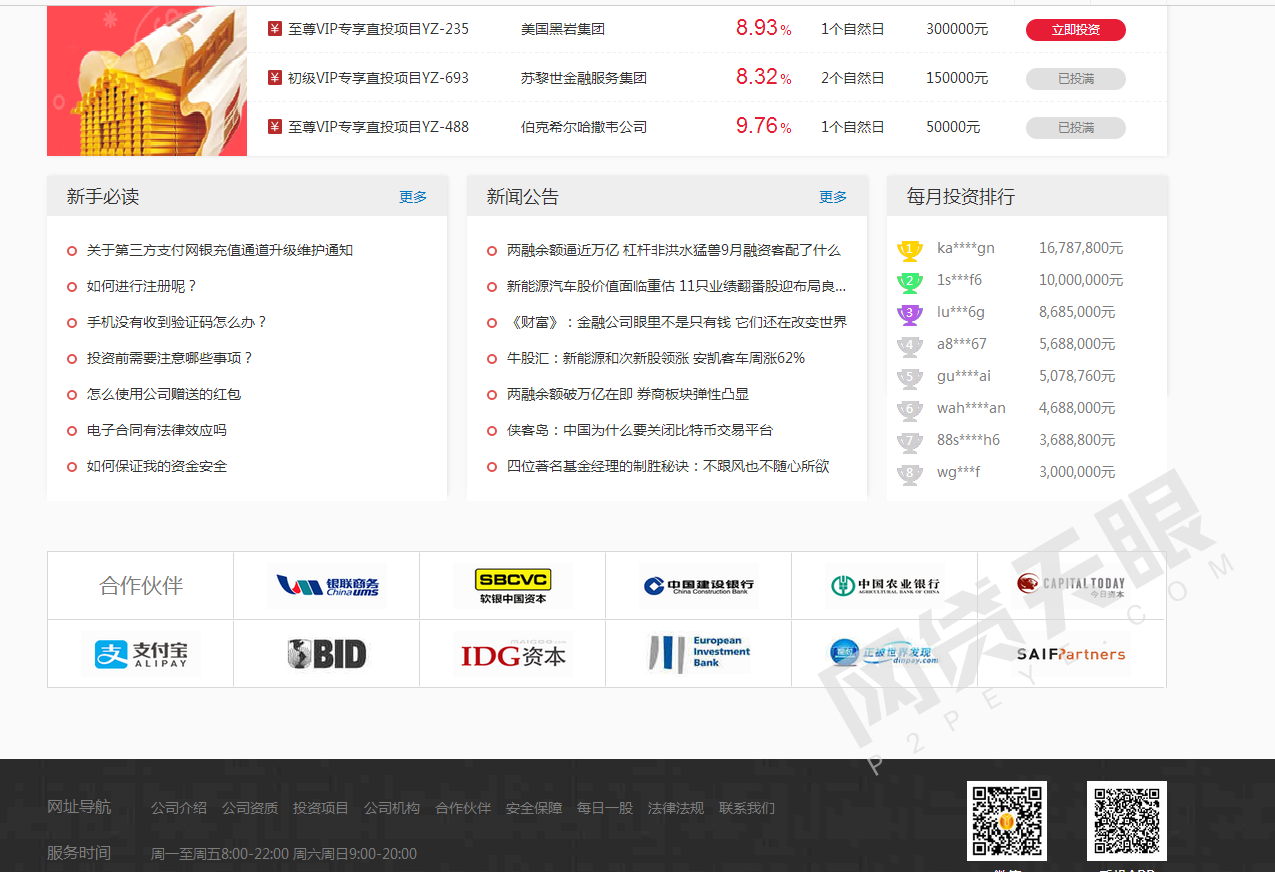
Task: Open news 四位著名基金经理的制胜秘诀
Action: (x=668, y=466)
